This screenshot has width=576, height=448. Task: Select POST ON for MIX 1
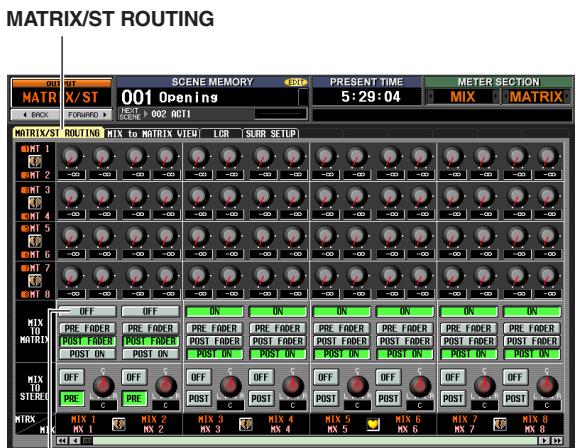[x=87, y=354]
